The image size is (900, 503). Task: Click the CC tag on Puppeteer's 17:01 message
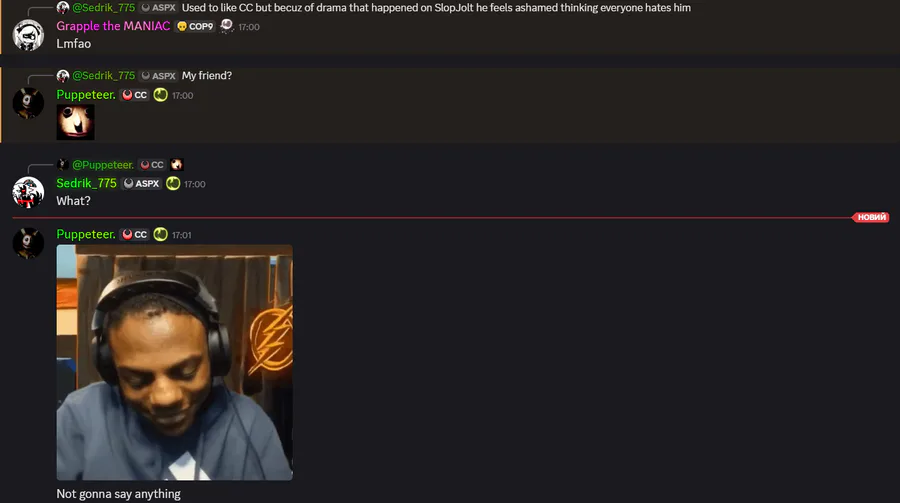point(135,235)
